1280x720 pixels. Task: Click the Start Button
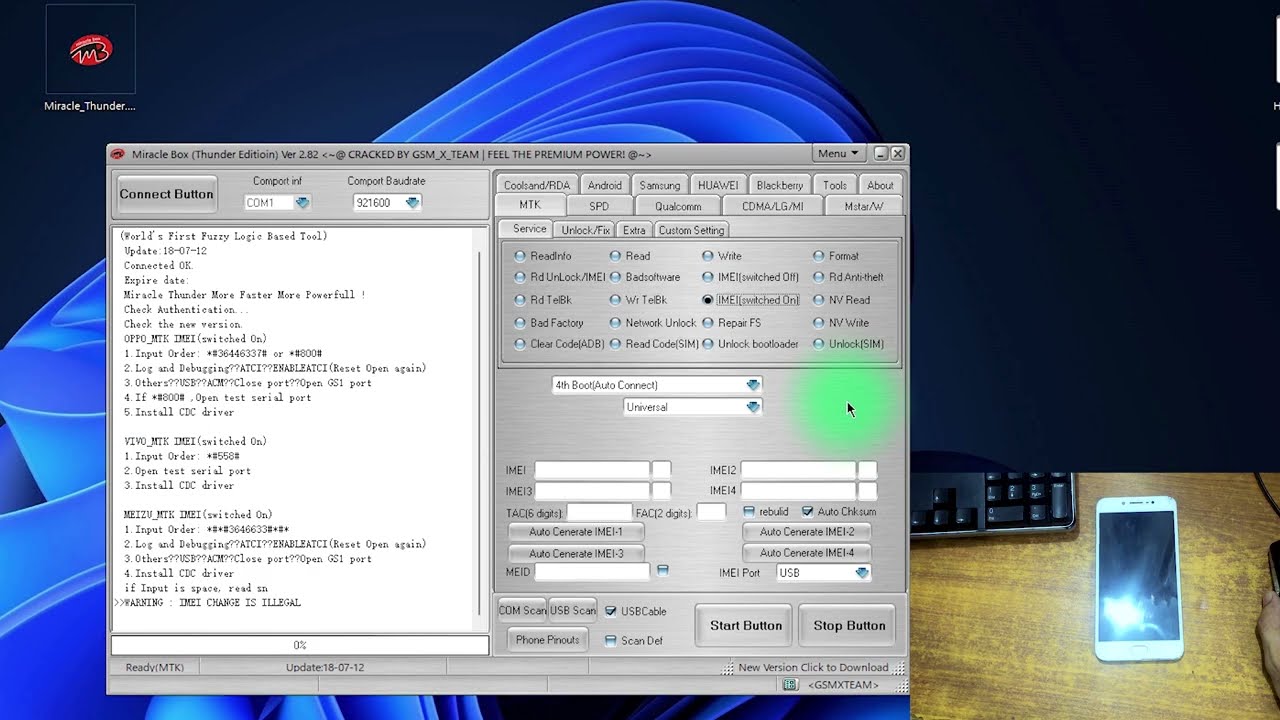pyautogui.click(x=746, y=626)
